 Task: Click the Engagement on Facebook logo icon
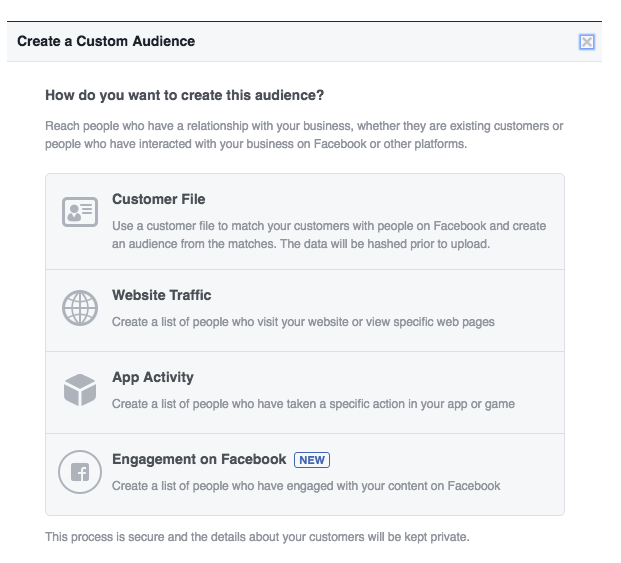(79, 472)
